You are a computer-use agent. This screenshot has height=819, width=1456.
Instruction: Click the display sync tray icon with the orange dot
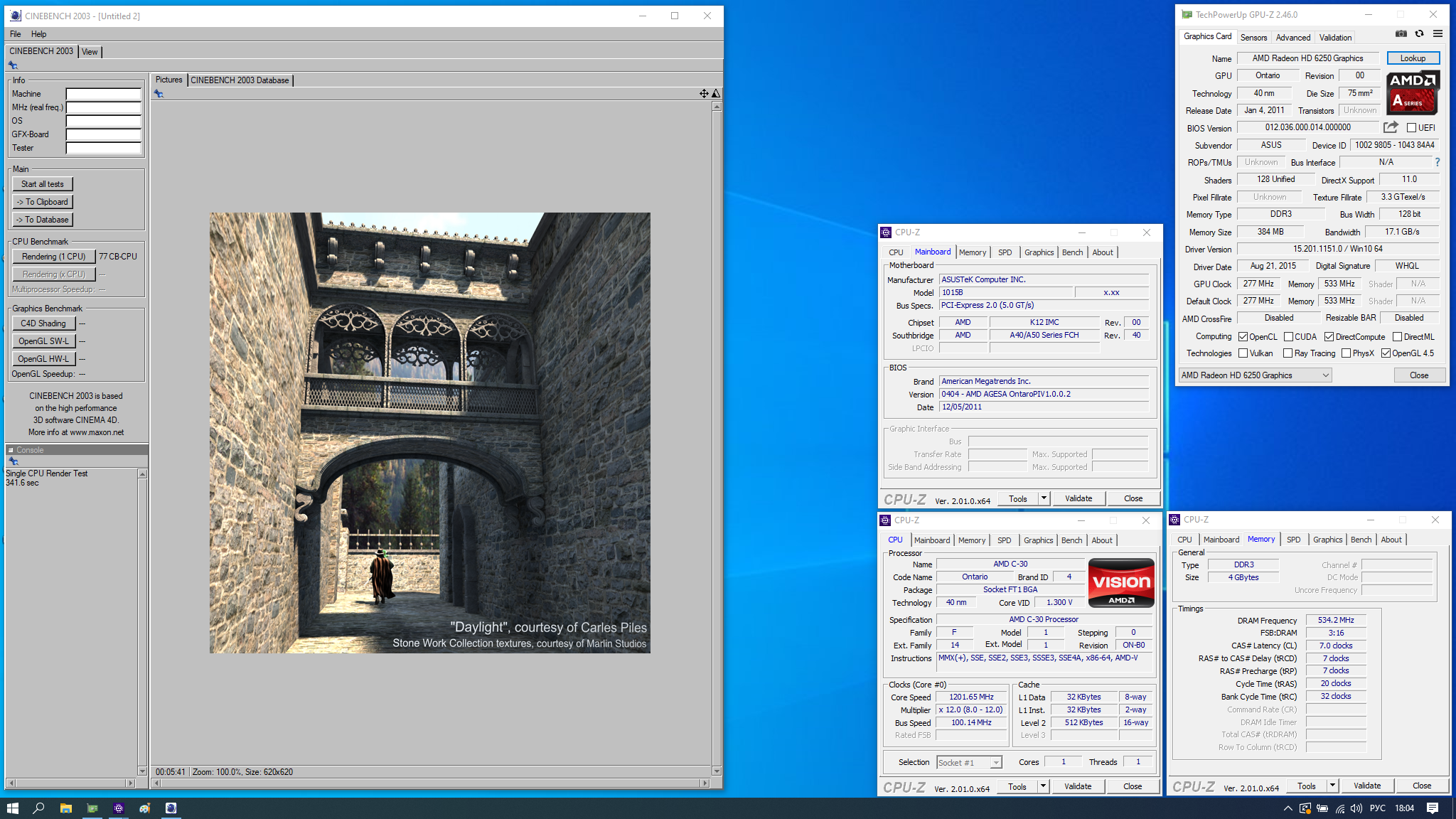[1305, 808]
